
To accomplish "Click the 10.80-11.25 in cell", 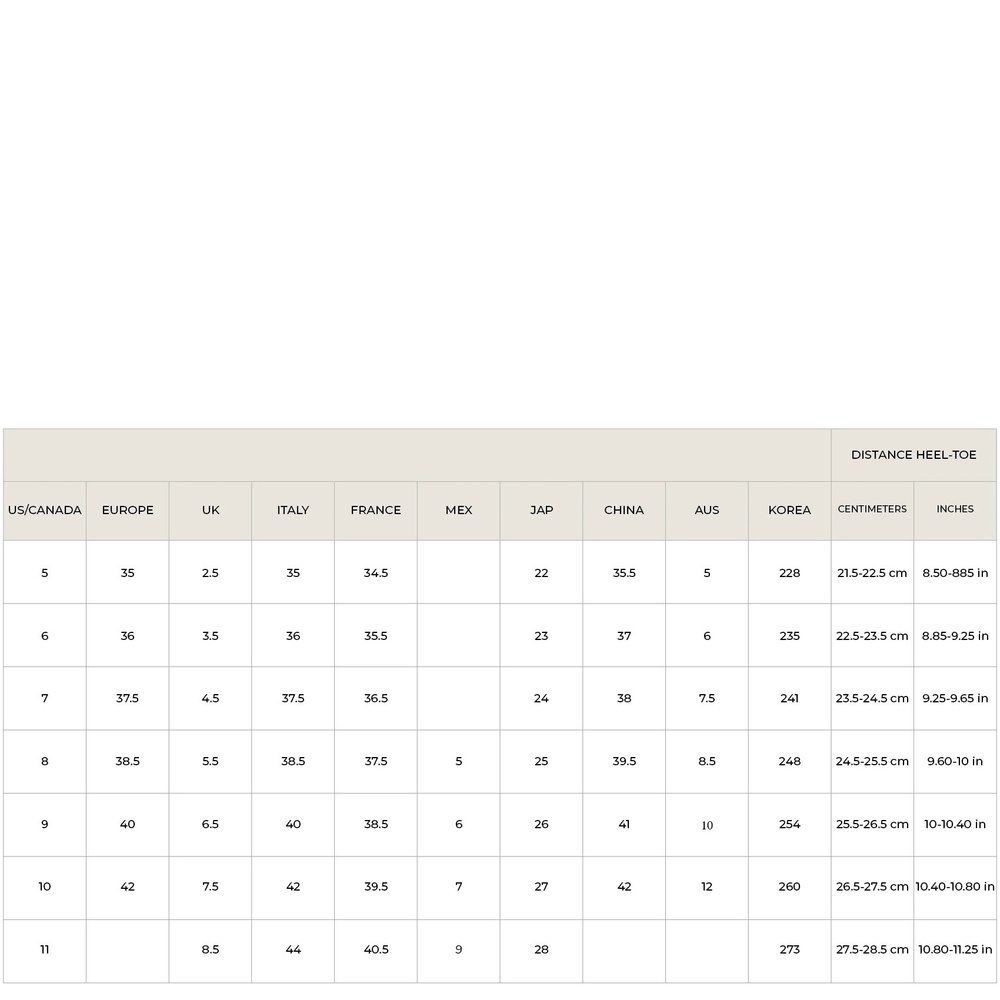I will tap(955, 950).
